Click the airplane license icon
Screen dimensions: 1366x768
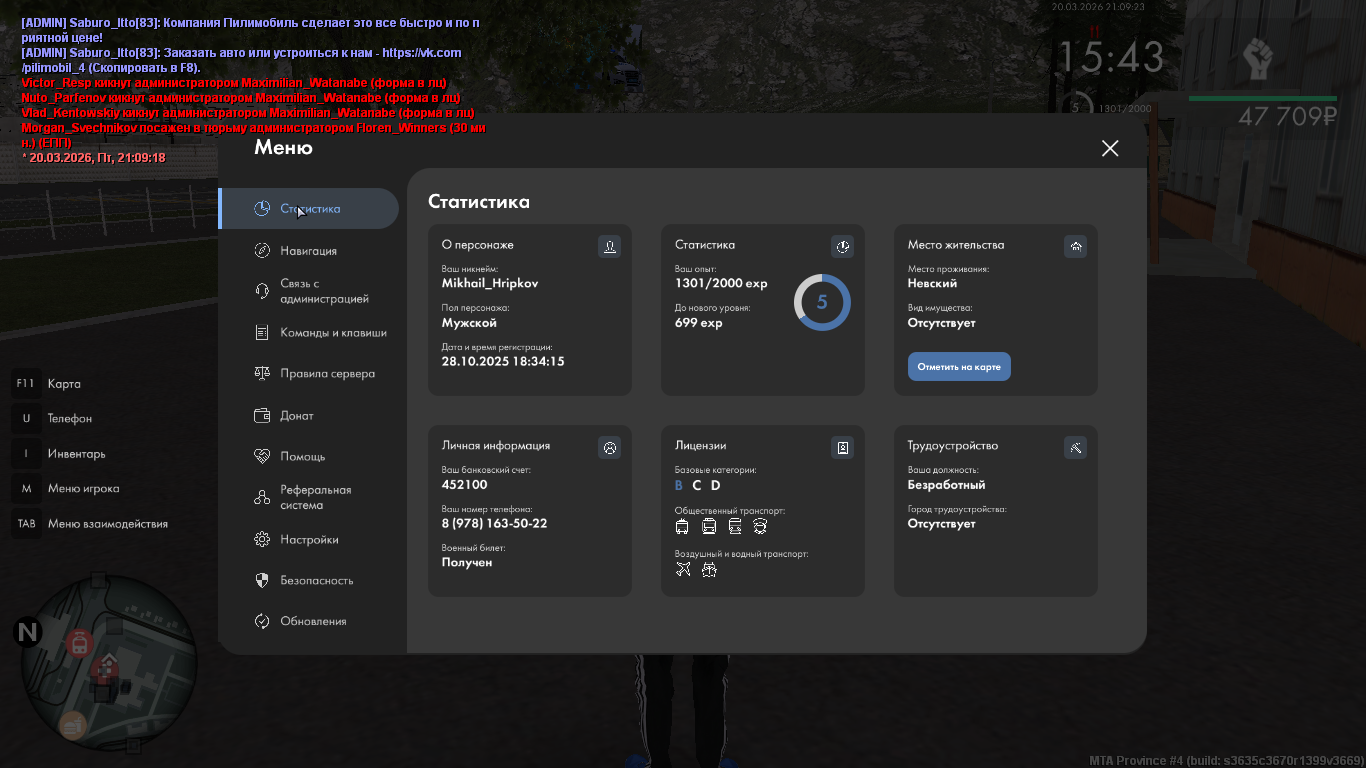pyautogui.click(x=683, y=569)
